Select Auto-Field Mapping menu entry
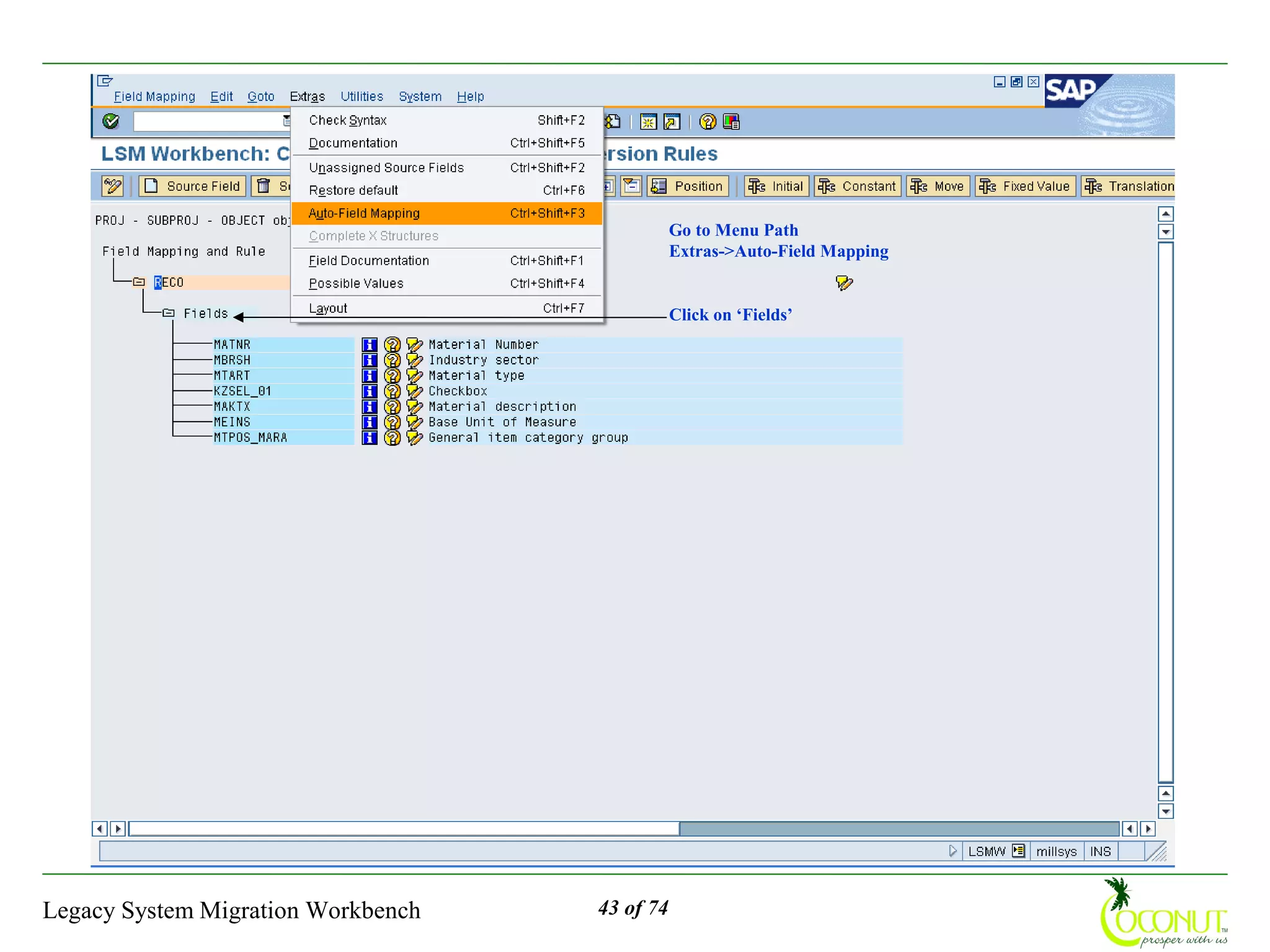The height and width of the screenshot is (952, 1270). tap(446, 213)
